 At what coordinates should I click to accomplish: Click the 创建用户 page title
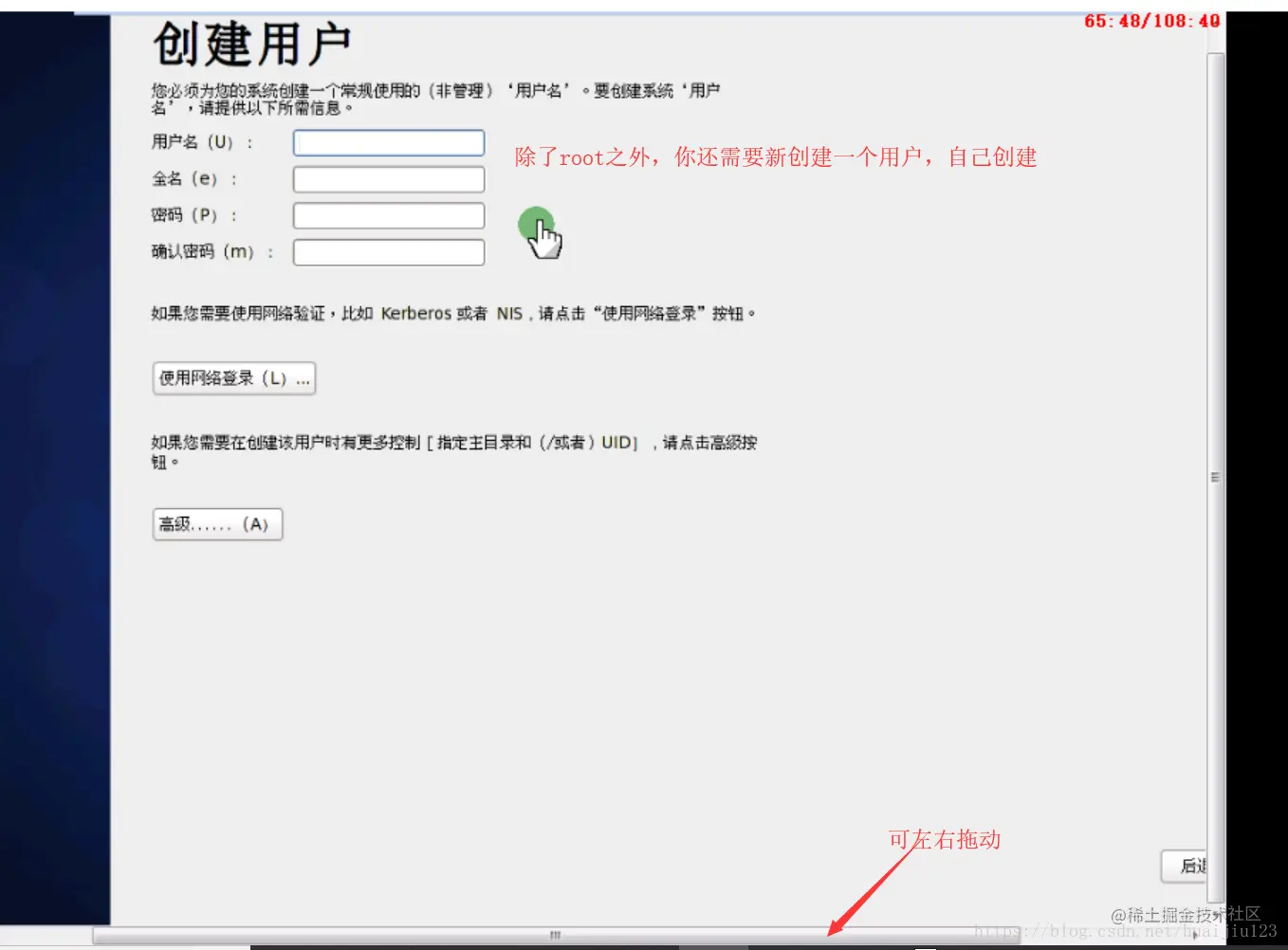click(x=248, y=42)
